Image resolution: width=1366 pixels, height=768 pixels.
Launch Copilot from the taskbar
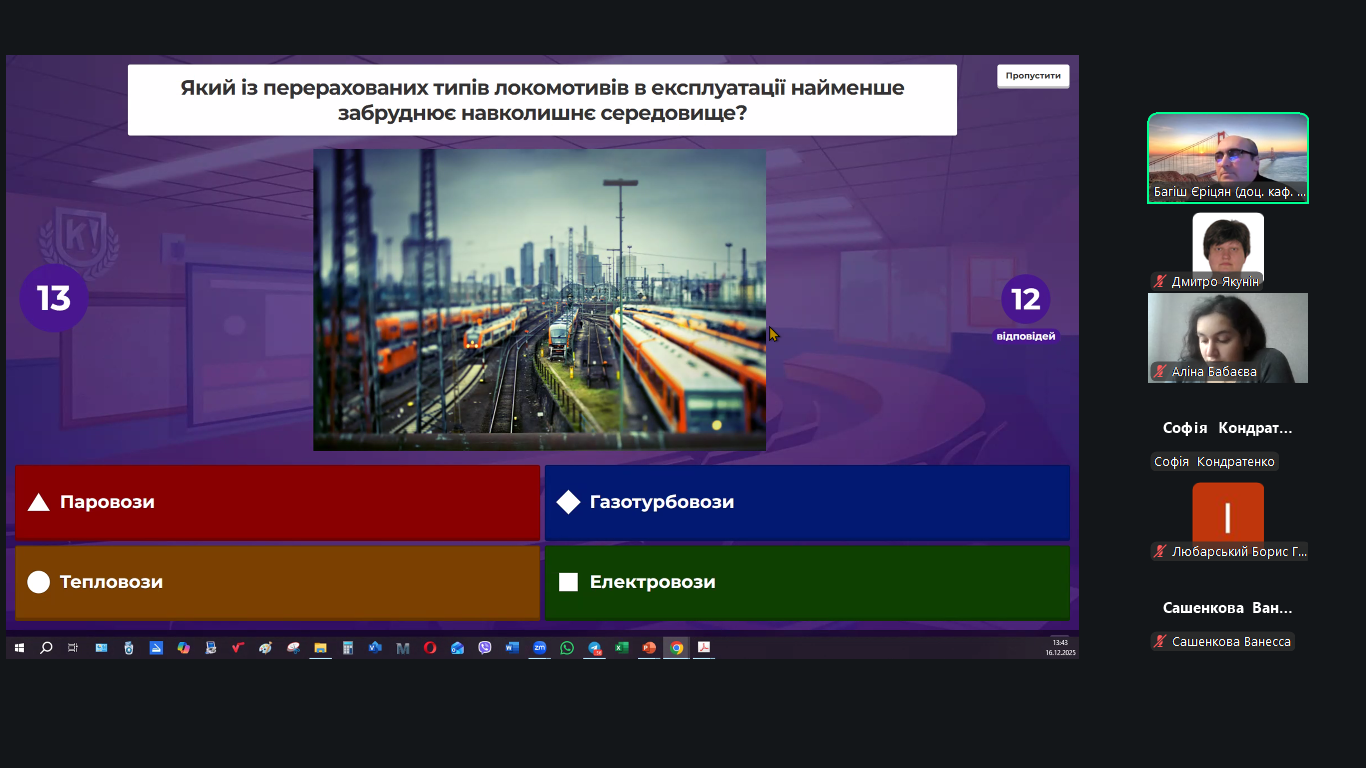[x=183, y=648]
